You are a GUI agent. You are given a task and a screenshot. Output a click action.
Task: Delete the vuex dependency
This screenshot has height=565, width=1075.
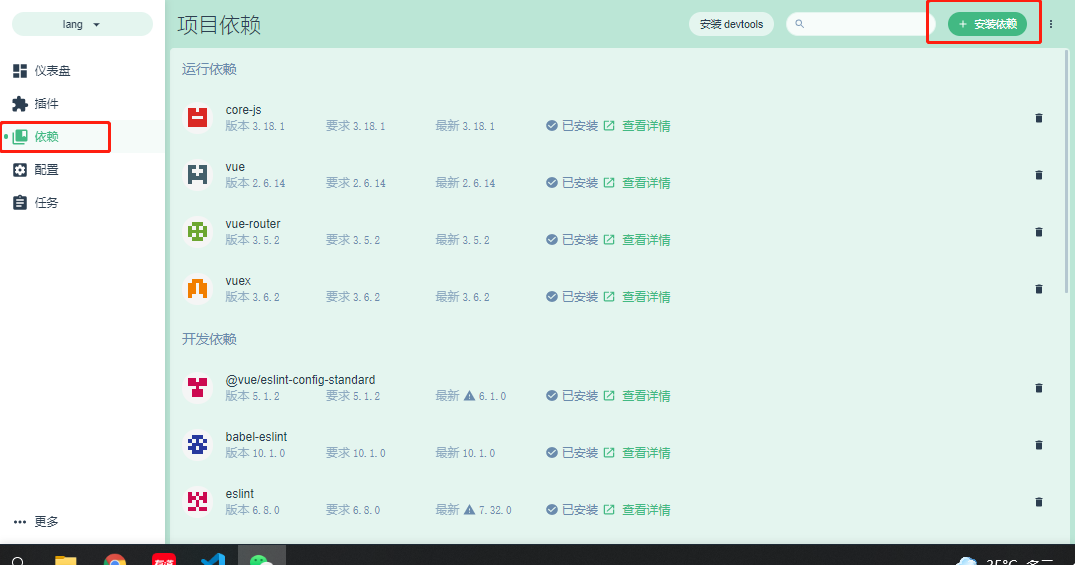(x=1039, y=289)
